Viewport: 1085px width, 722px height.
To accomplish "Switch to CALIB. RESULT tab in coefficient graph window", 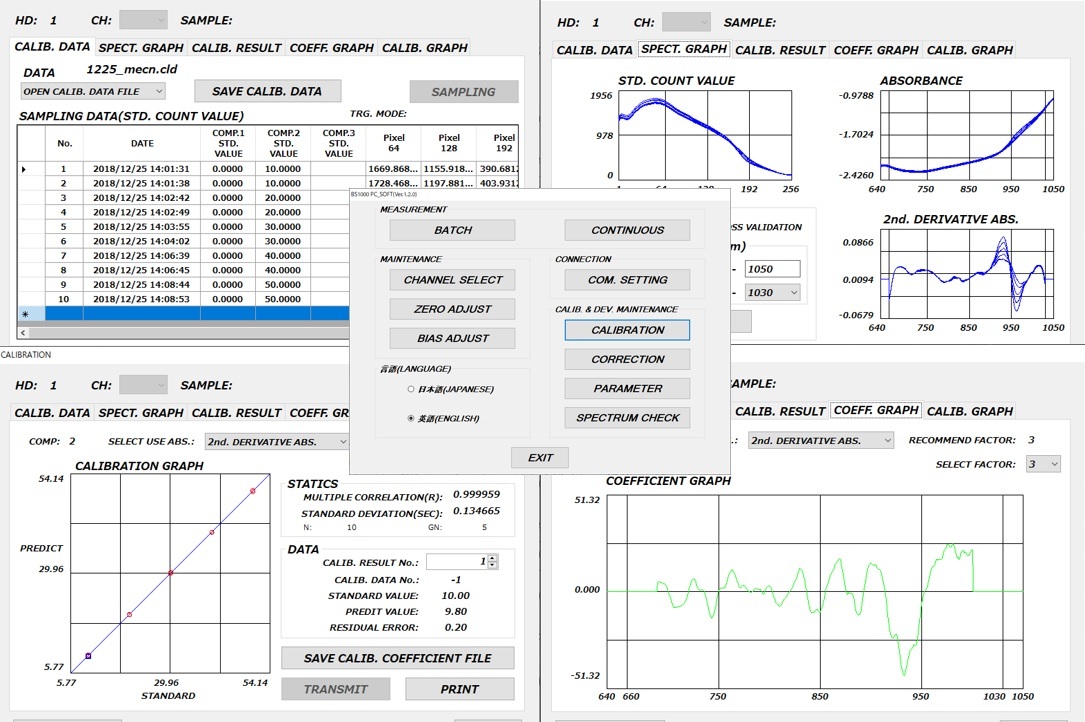I will tap(781, 411).
